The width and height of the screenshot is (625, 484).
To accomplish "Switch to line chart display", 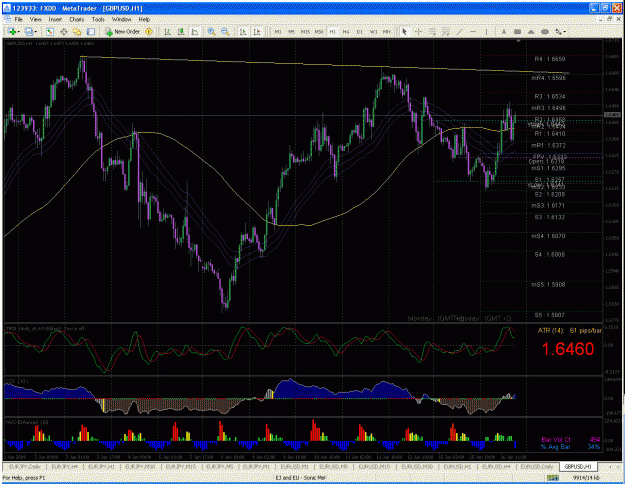I will pyautogui.click(x=195, y=31).
